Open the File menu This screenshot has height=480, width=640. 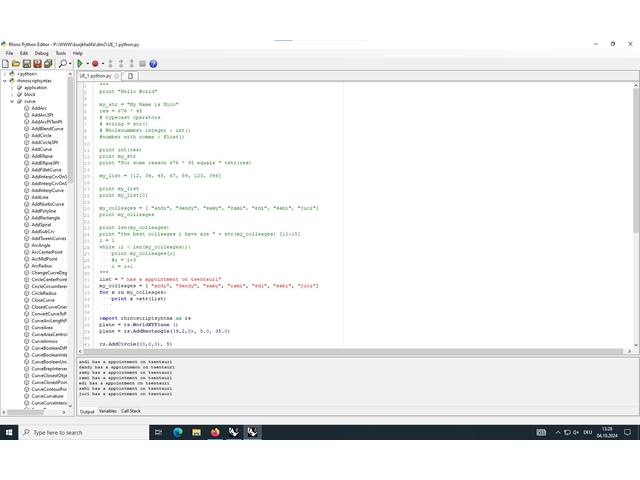coord(9,53)
